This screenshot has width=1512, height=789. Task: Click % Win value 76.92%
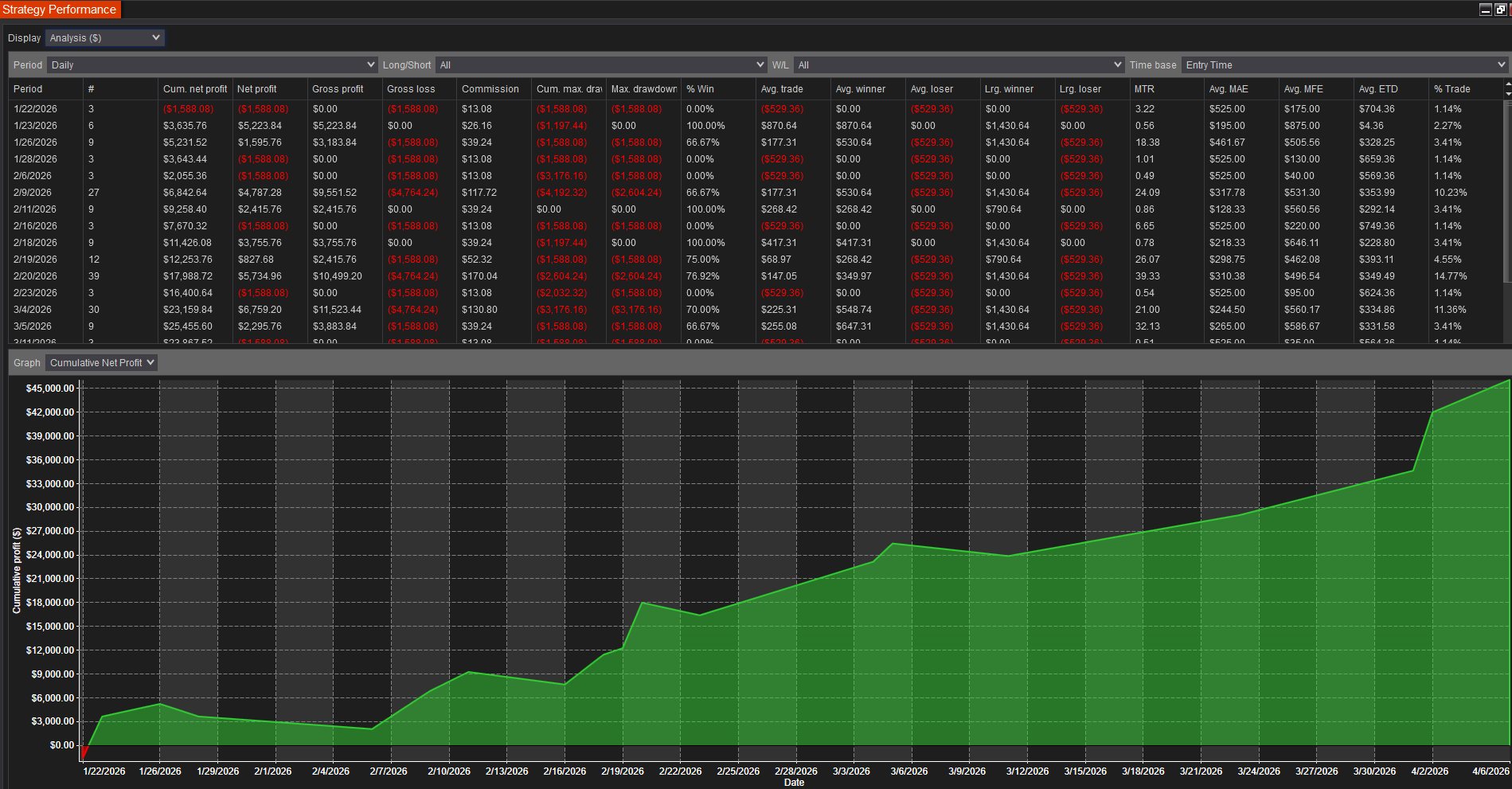coord(702,276)
